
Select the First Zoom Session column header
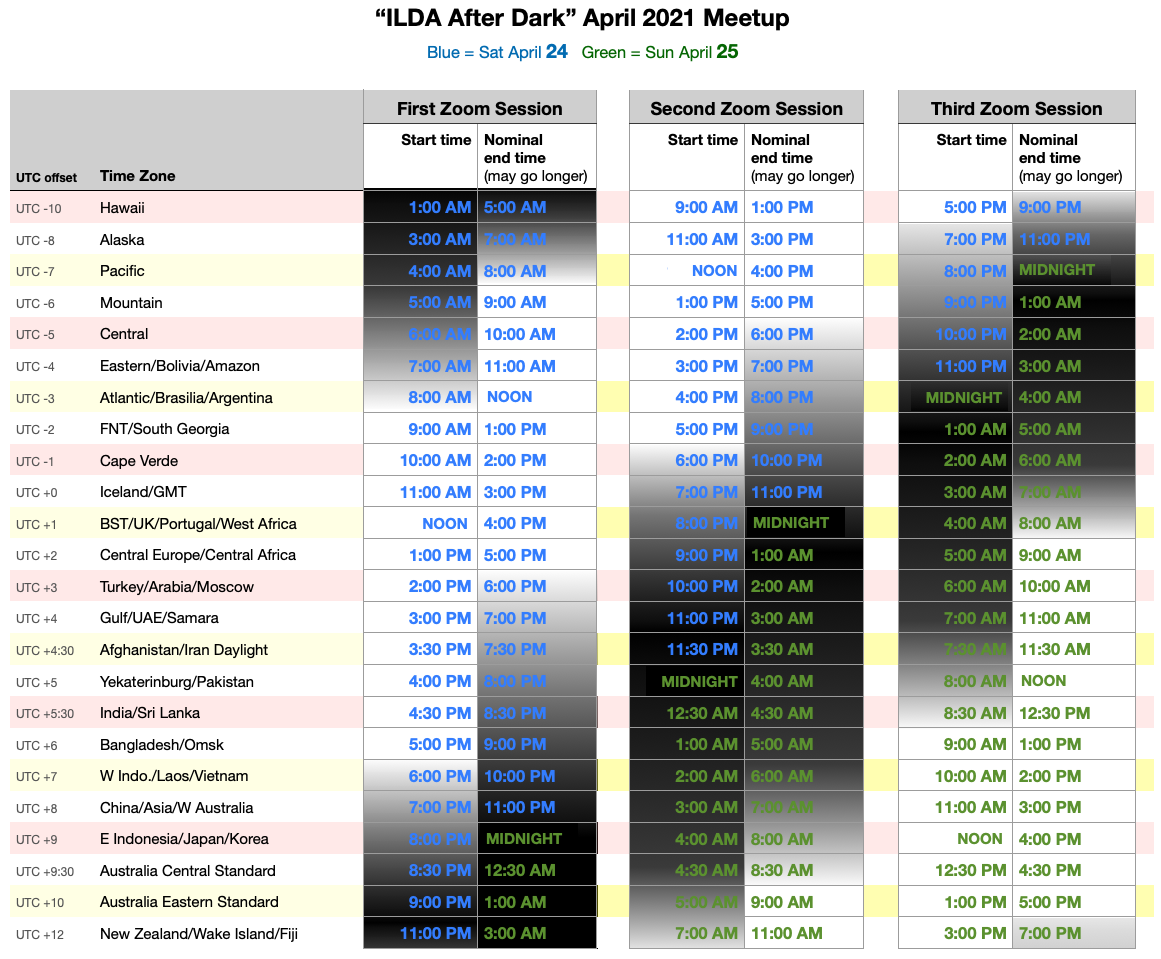[479, 109]
